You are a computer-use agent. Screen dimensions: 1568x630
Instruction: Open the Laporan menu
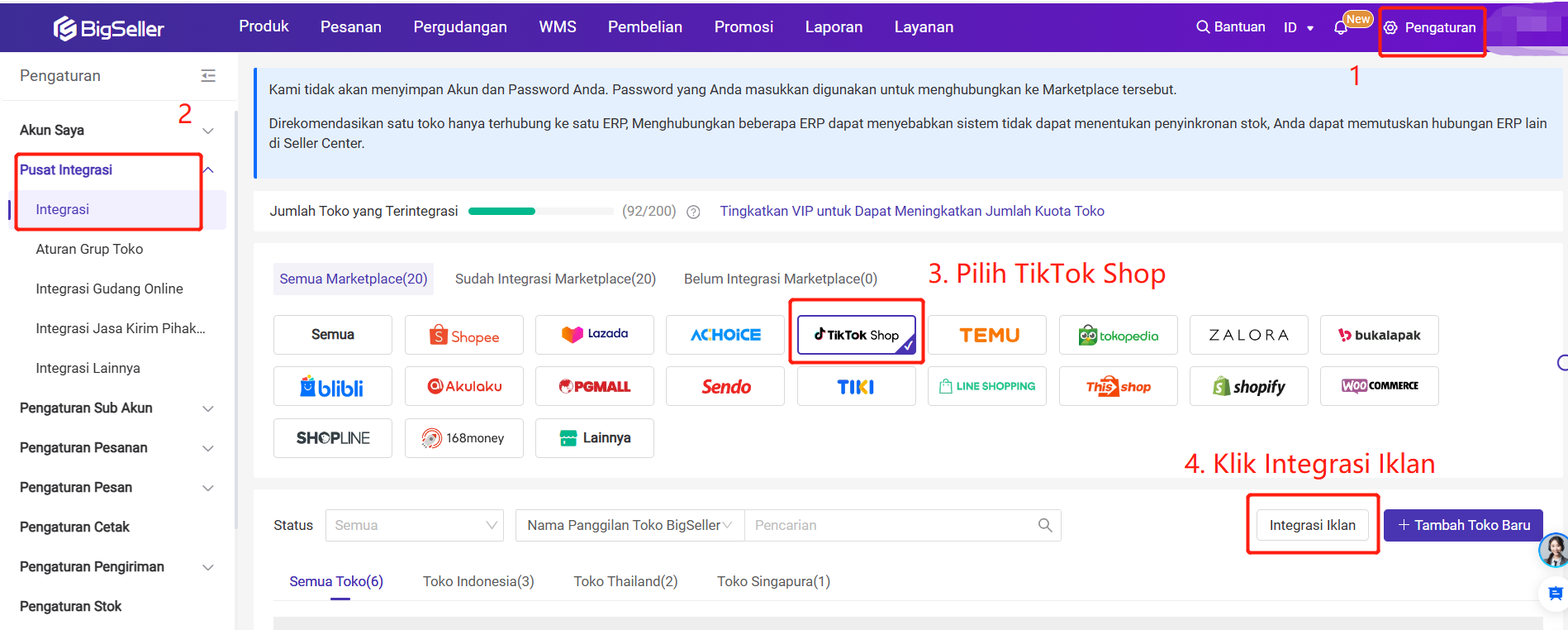point(834,27)
